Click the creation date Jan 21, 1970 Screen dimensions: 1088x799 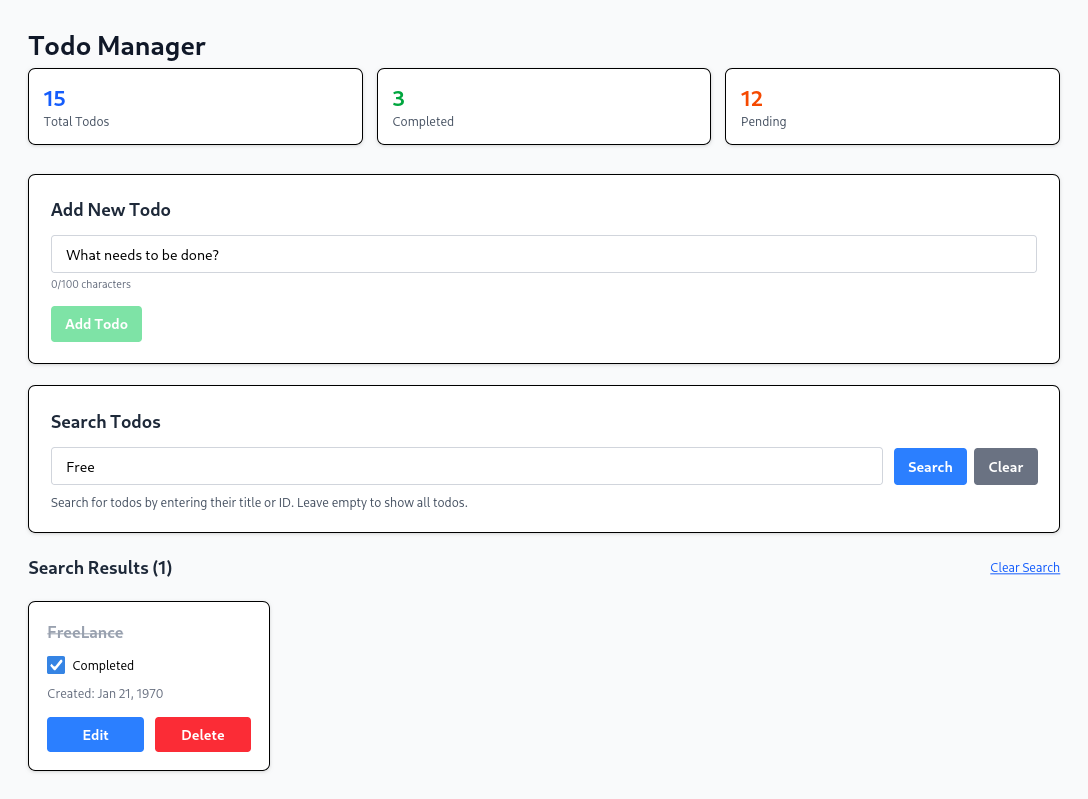click(105, 693)
